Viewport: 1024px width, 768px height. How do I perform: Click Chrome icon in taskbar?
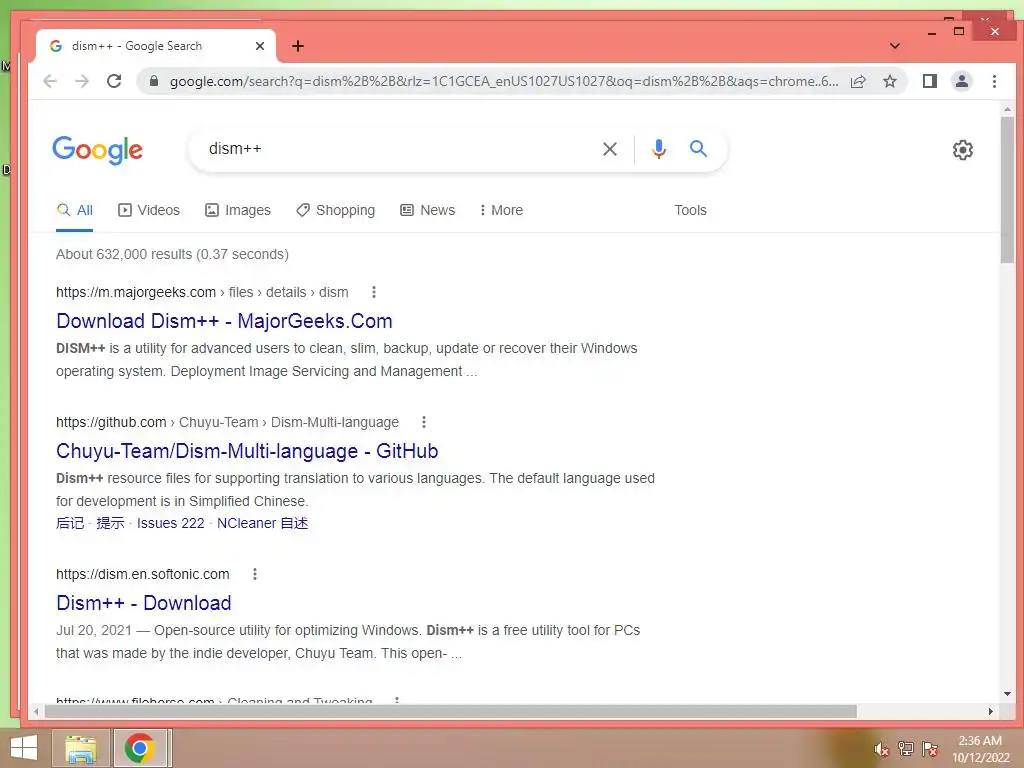point(140,748)
